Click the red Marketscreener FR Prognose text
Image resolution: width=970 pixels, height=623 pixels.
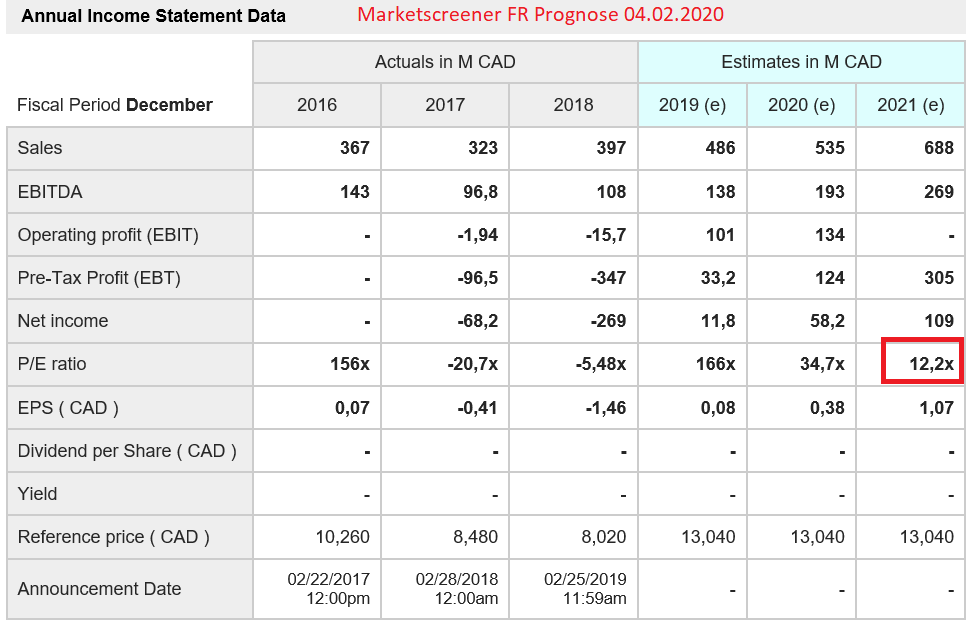[x=540, y=15]
